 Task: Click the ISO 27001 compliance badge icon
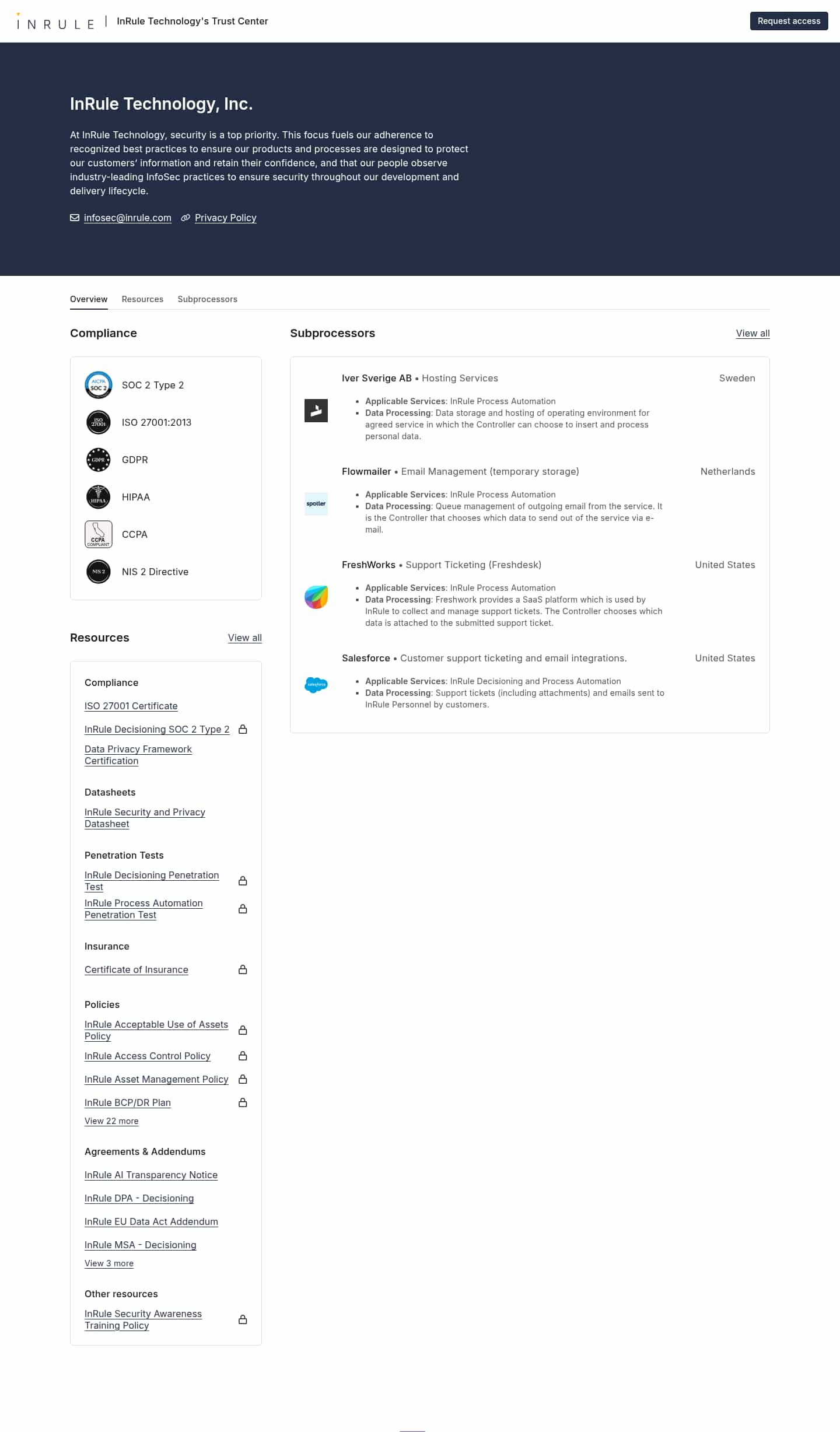click(99, 422)
